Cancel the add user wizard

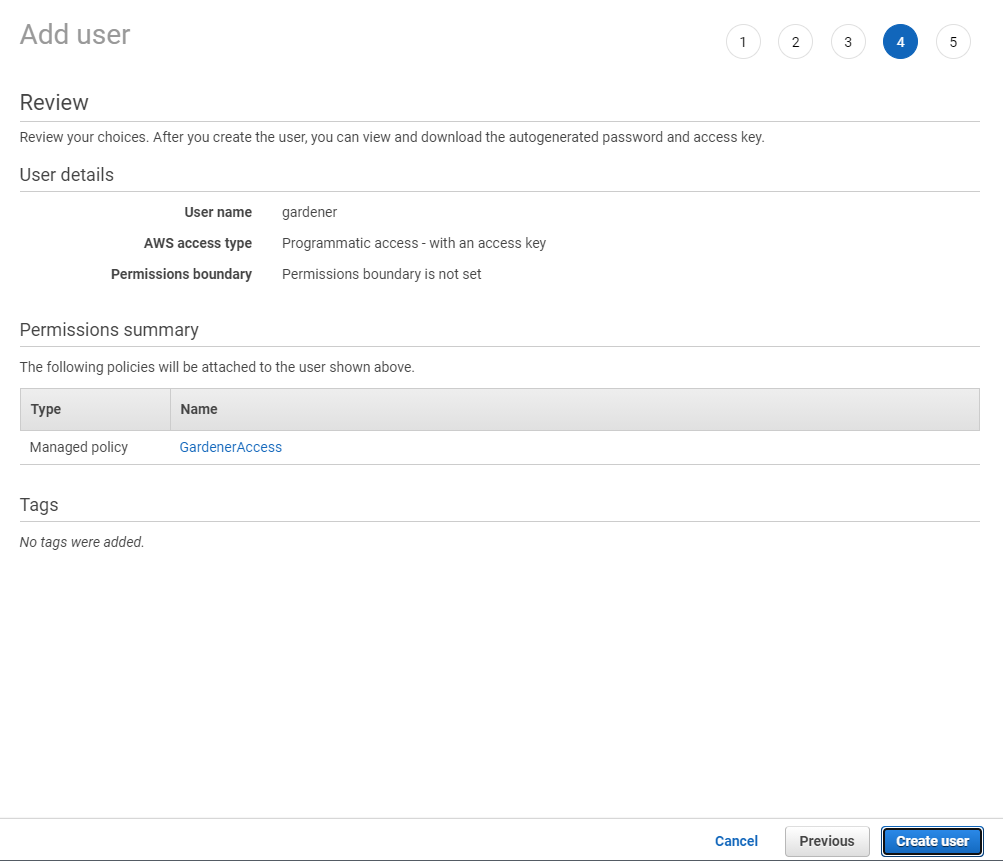click(736, 841)
